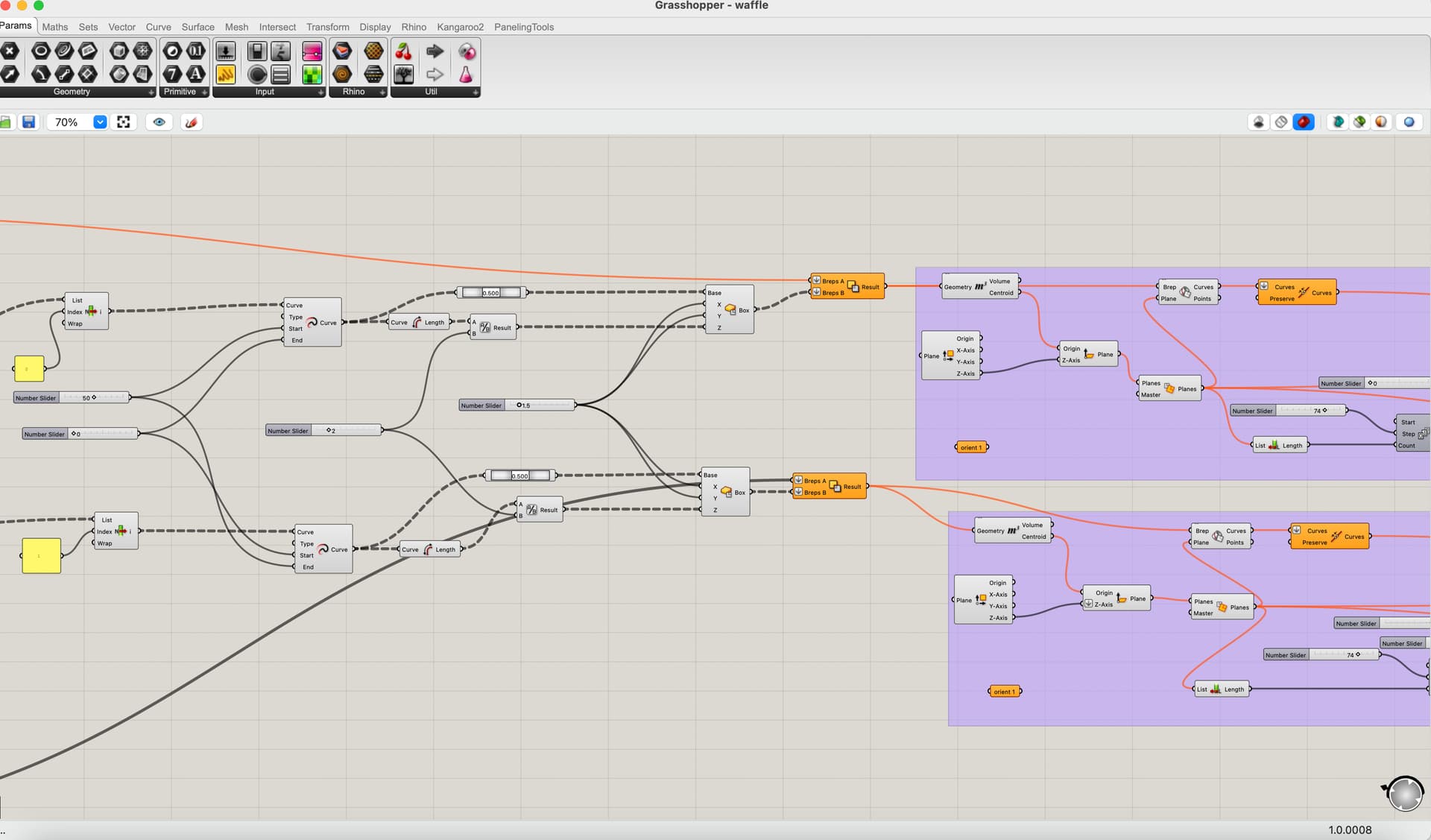Screen dimensions: 1431x840
Task: Click the tree icon in Util panel
Action: coord(403,74)
